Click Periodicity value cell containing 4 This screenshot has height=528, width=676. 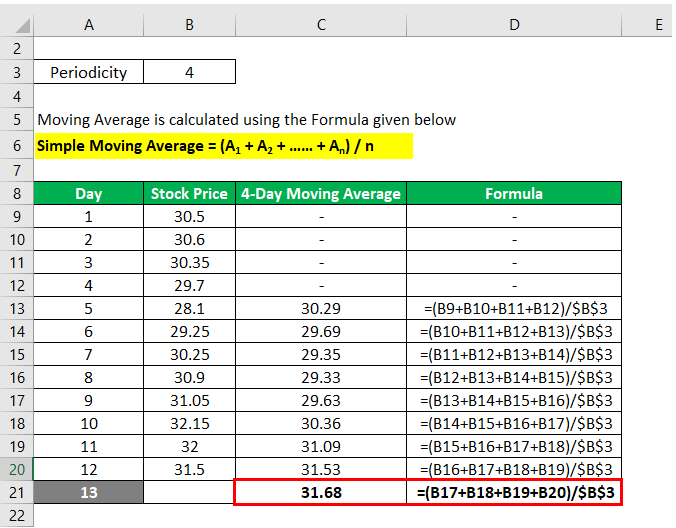tap(189, 72)
